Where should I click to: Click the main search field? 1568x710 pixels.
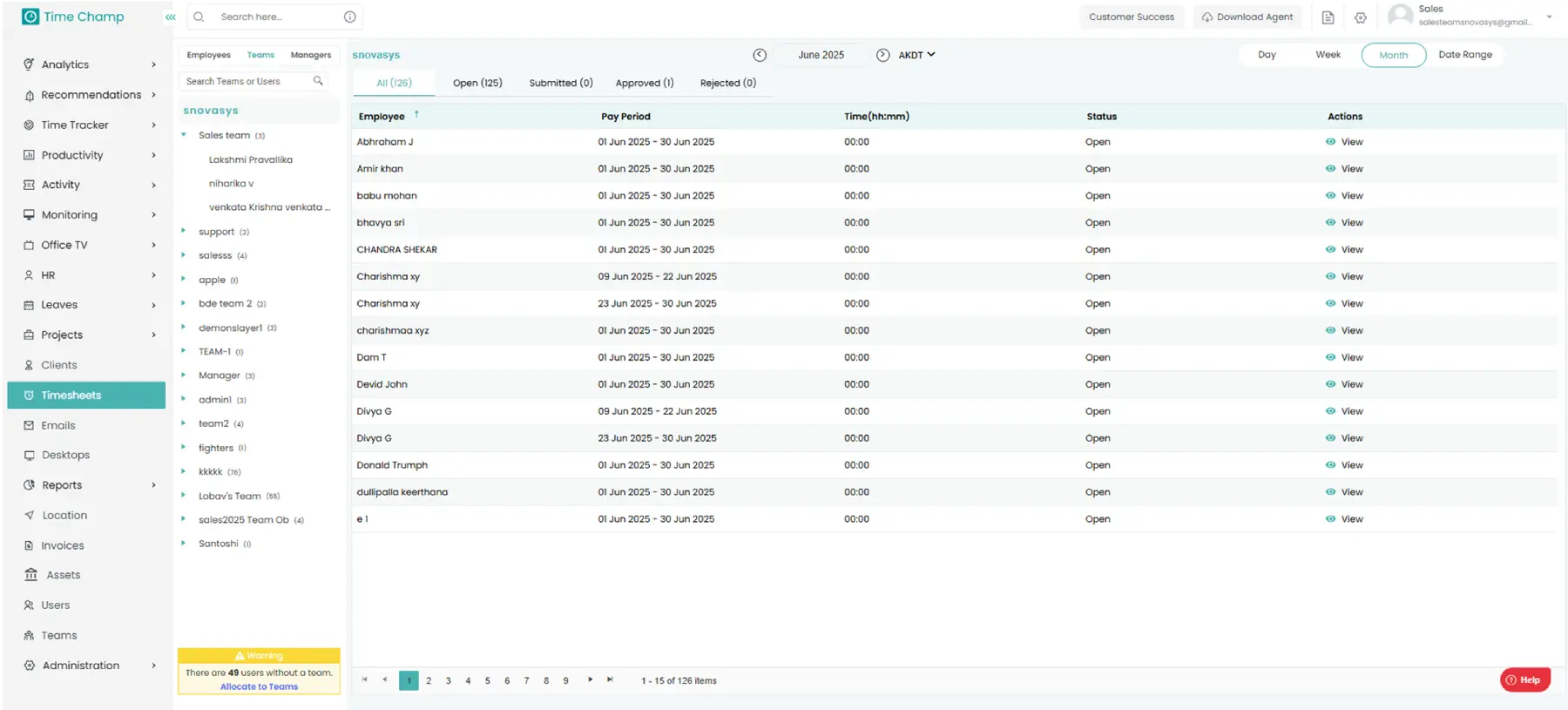click(x=274, y=17)
